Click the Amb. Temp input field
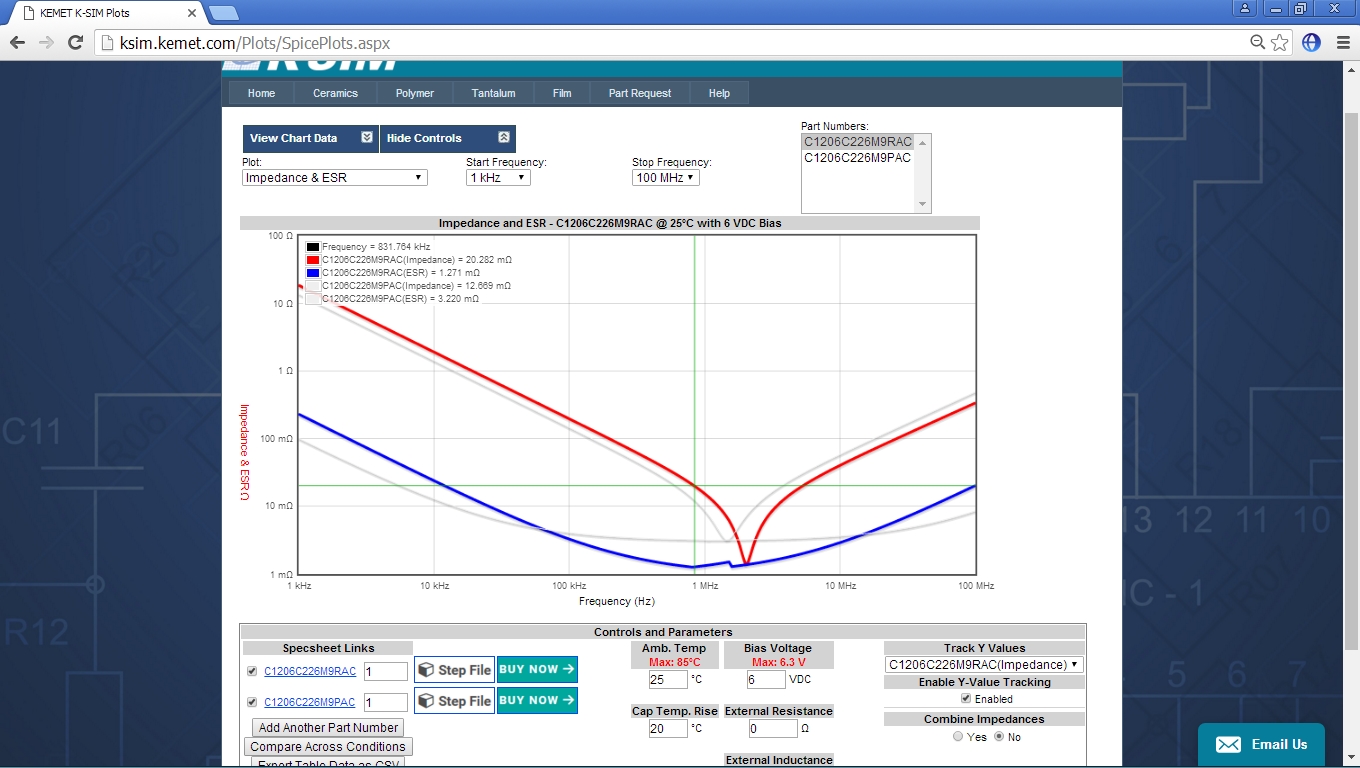The height and width of the screenshot is (768, 1360). coord(668,680)
